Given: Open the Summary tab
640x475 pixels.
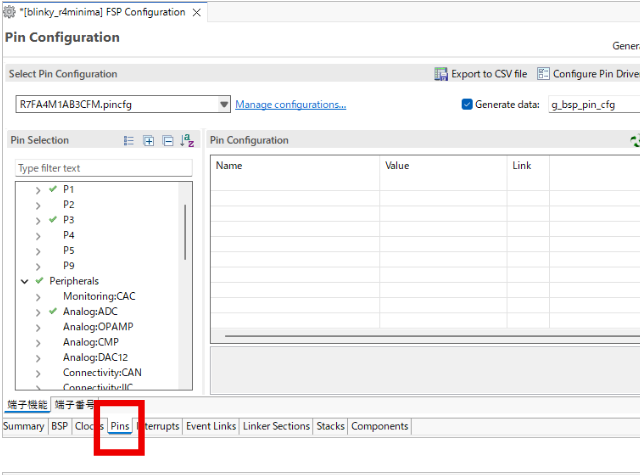Looking at the screenshot, I should [24, 426].
